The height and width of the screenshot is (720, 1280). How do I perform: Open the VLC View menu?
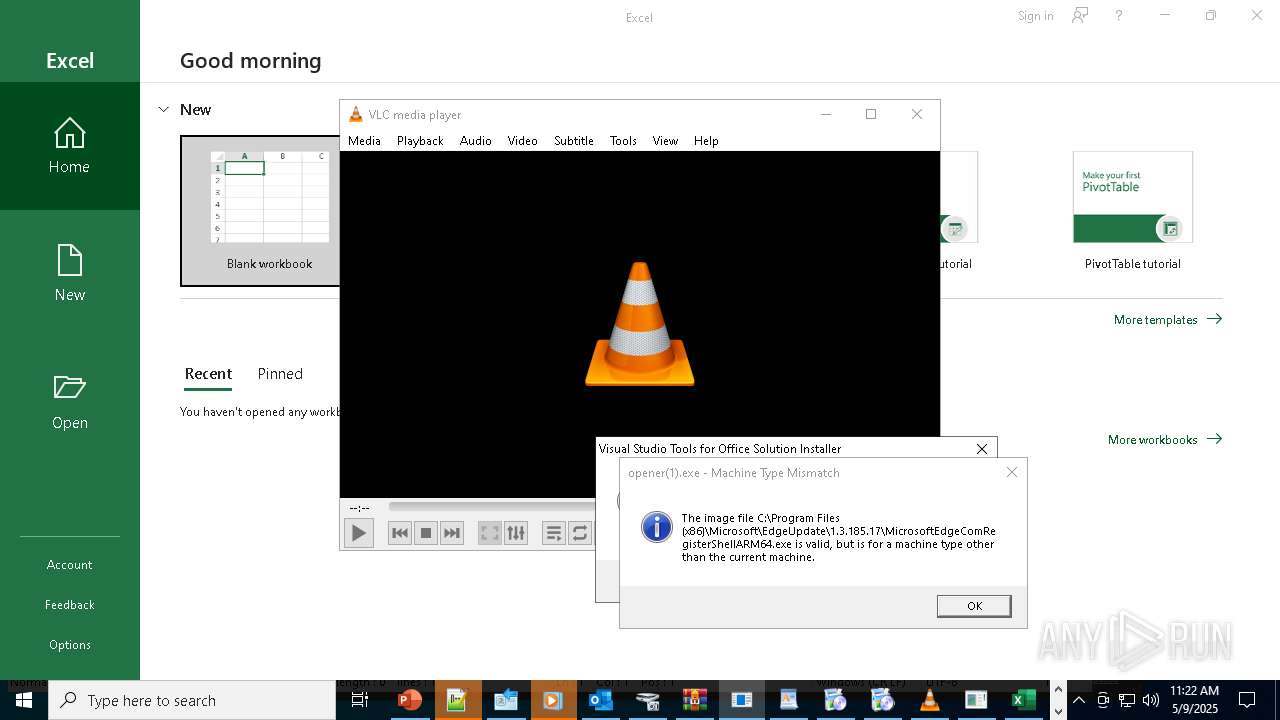coord(665,141)
